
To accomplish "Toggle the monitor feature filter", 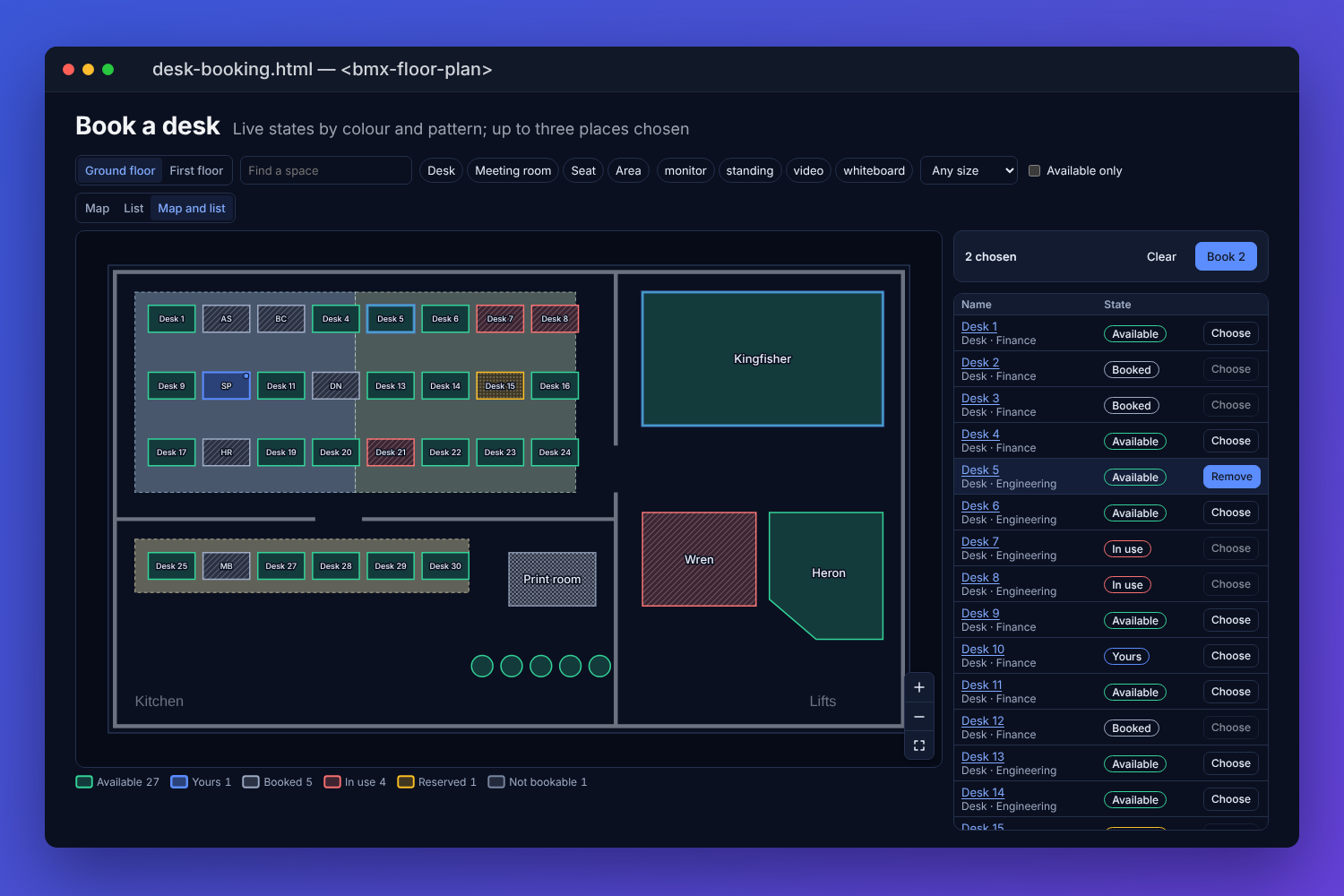I will click(x=685, y=170).
